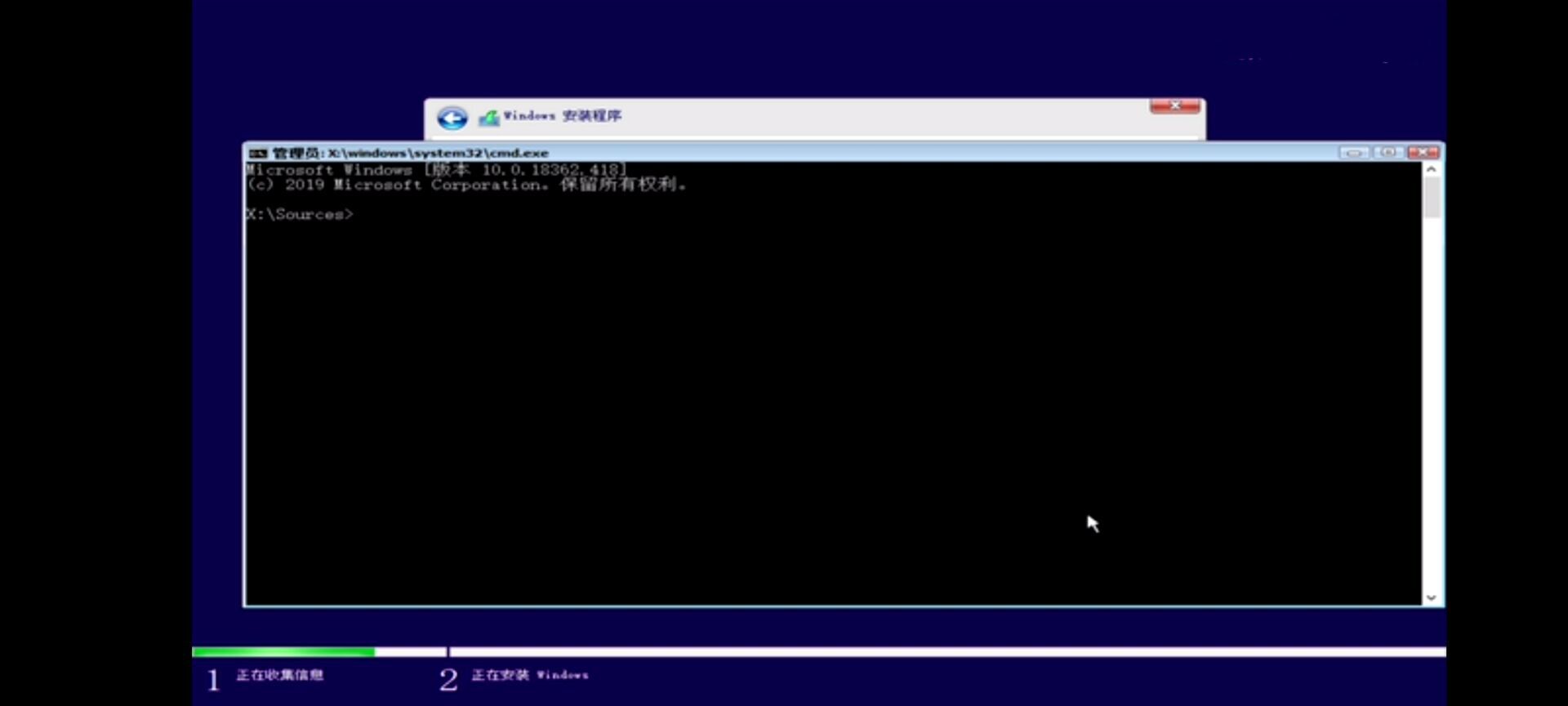Click the Windows 安装程序 title text
Image resolution: width=1568 pixels, height=706 pixels.
(562, 116)
